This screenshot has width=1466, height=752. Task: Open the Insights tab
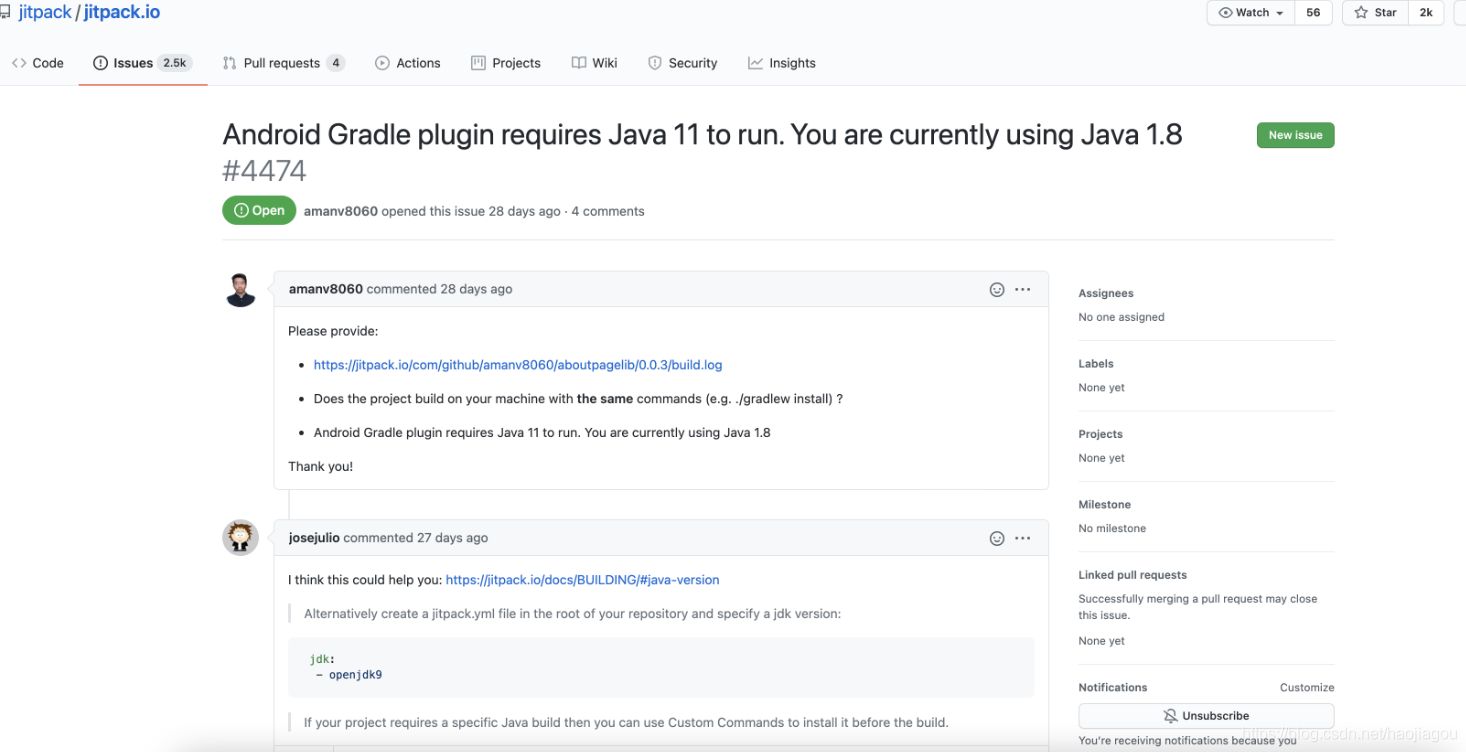(781, 63)
